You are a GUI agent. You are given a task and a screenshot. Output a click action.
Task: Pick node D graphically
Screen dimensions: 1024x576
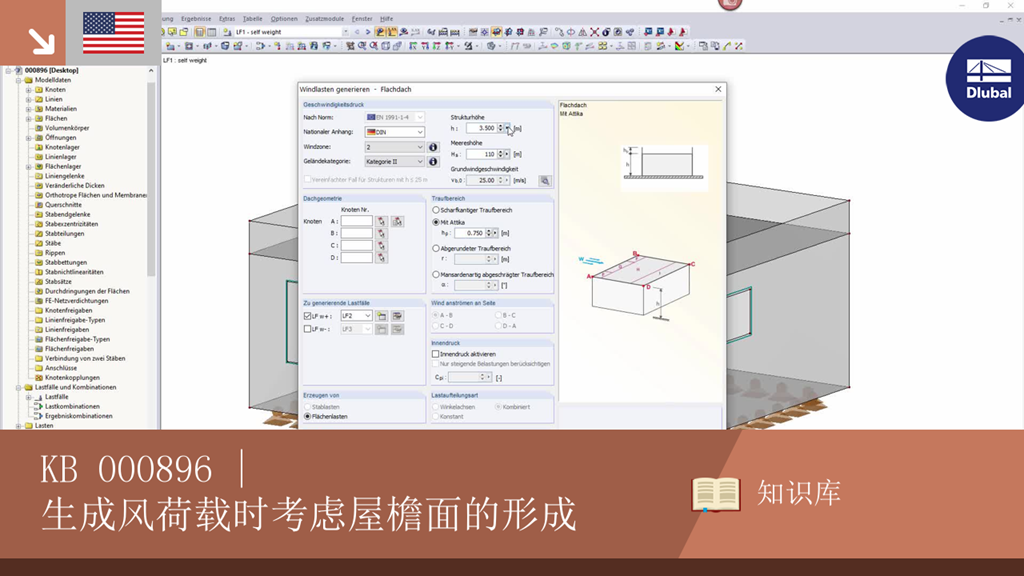[381, 258]
